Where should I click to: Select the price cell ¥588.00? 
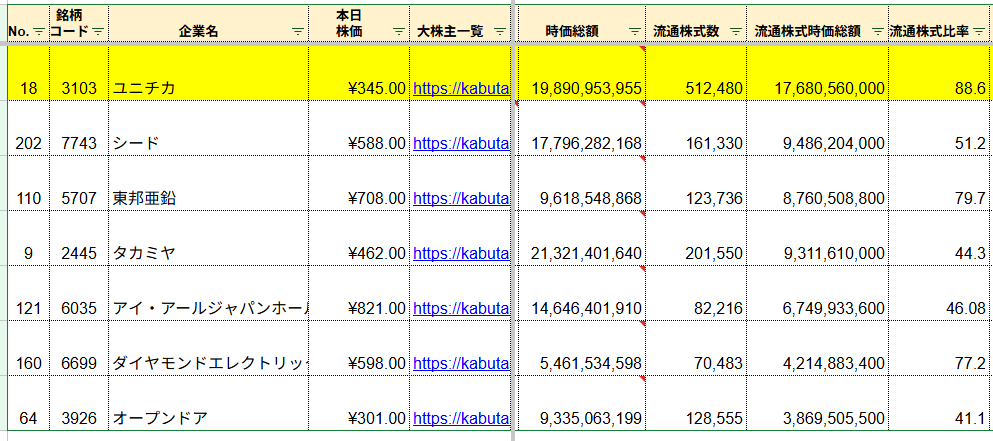359,129
